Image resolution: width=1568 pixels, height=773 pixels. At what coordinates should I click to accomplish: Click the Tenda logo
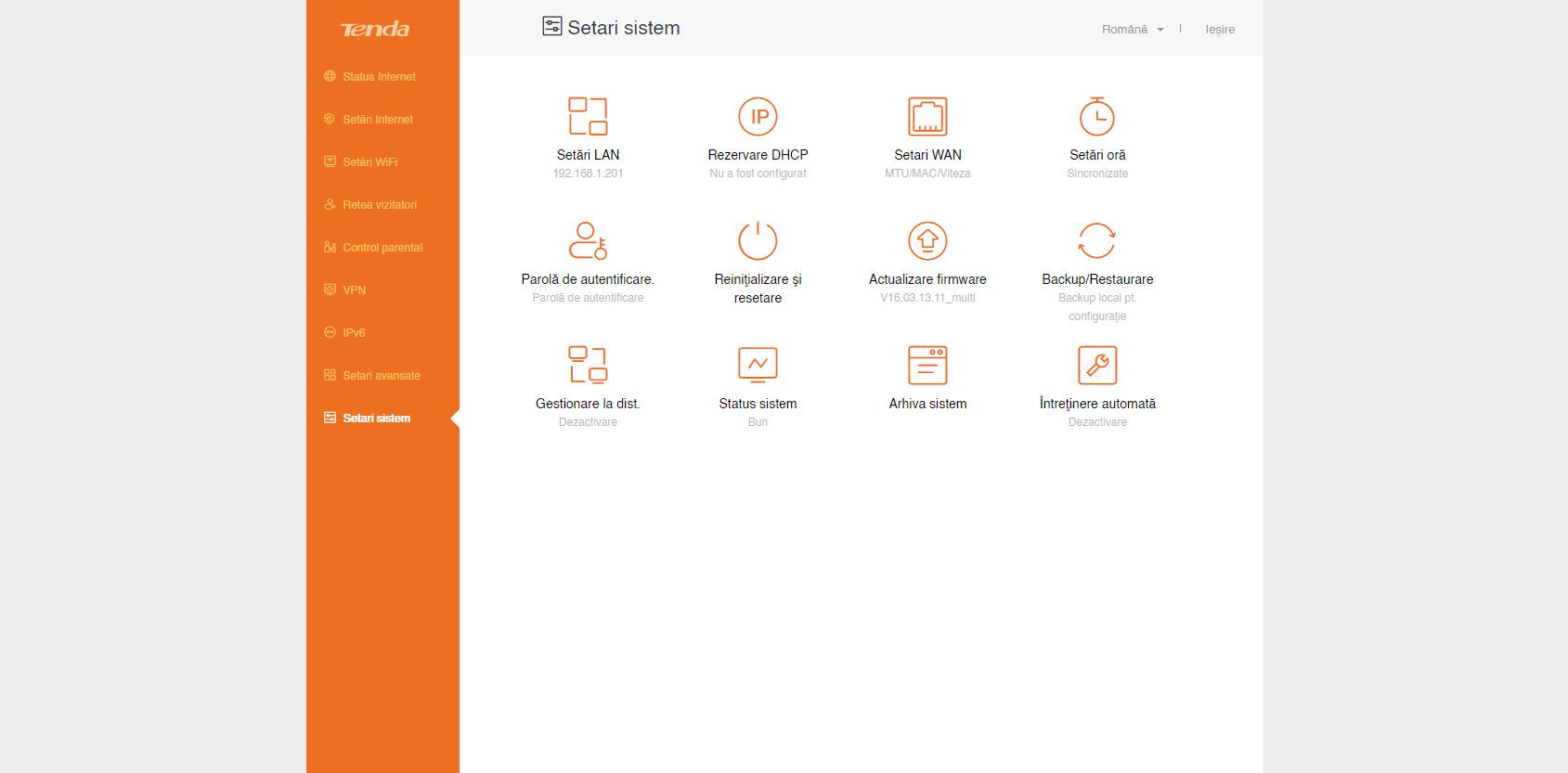pyautogui.click(x=375, y=30)
